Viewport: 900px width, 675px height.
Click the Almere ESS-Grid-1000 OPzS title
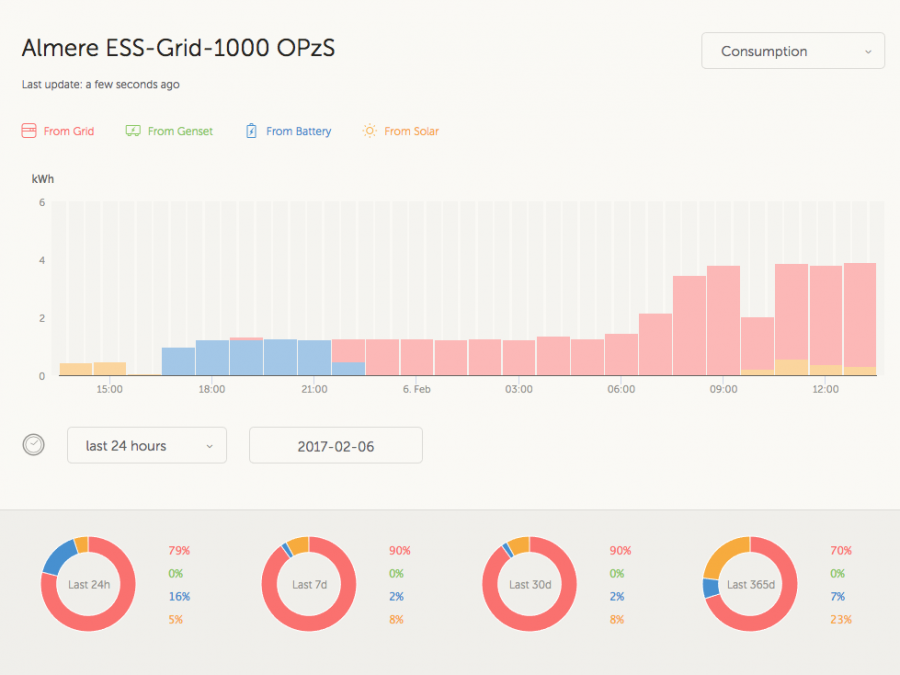178,49
